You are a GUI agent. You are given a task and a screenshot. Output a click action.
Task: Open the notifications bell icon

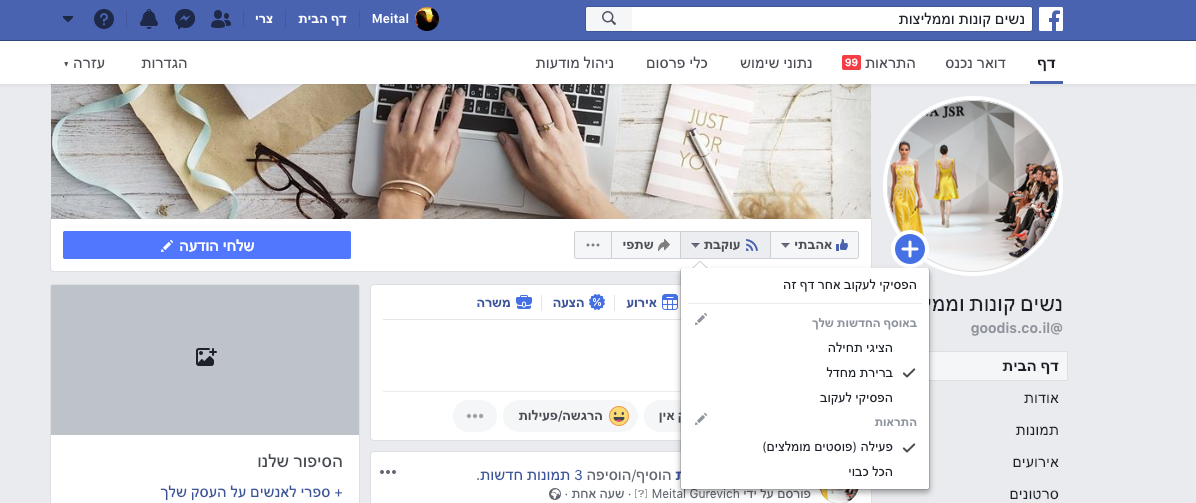click(149, 19)
